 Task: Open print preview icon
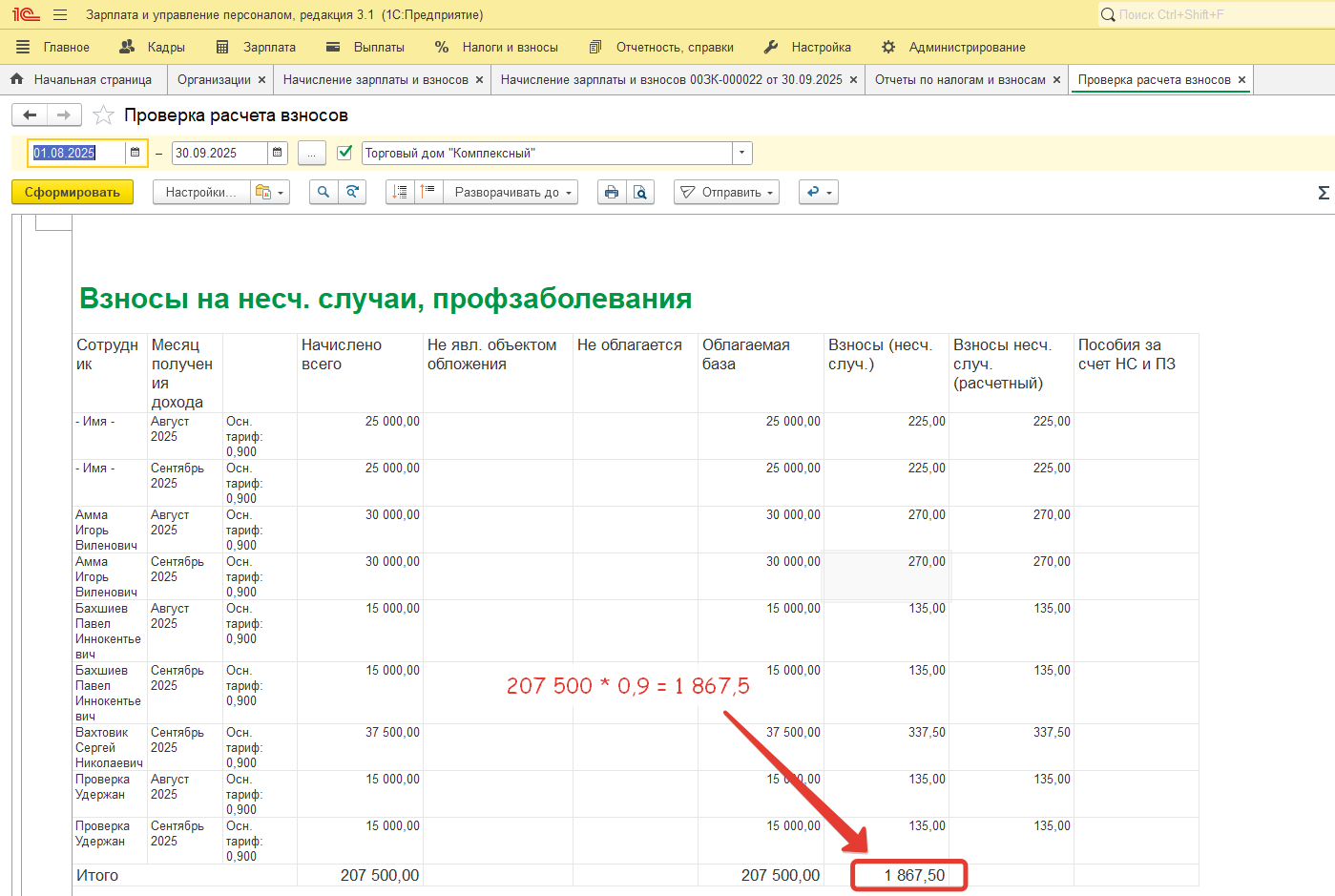tap(640, 192)
